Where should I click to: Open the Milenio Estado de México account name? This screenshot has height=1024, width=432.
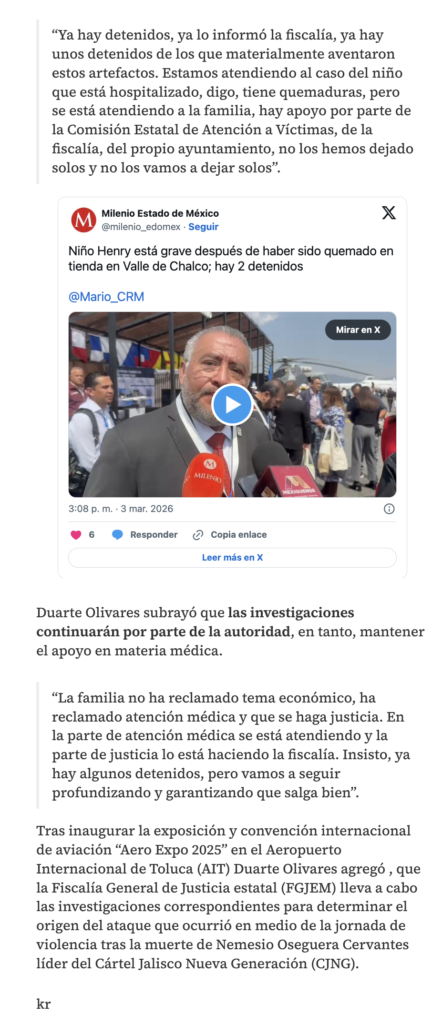161,214
